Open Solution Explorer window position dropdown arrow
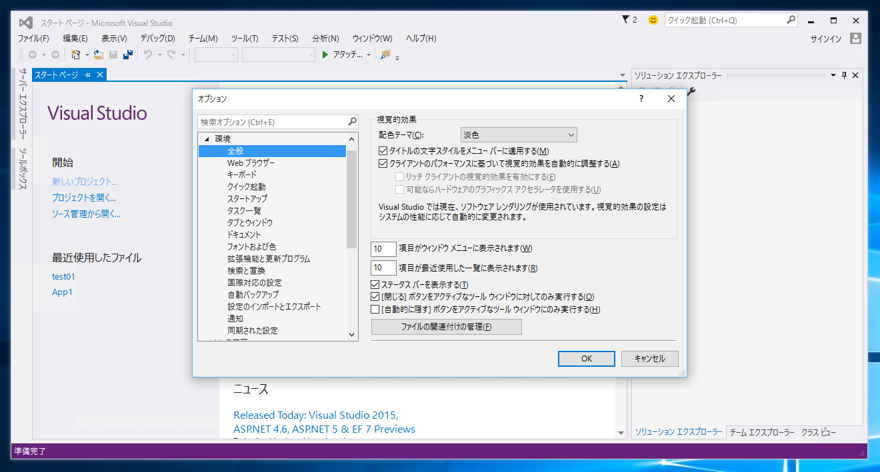Viewport: 880px width, 472px height. pos(833,75)
